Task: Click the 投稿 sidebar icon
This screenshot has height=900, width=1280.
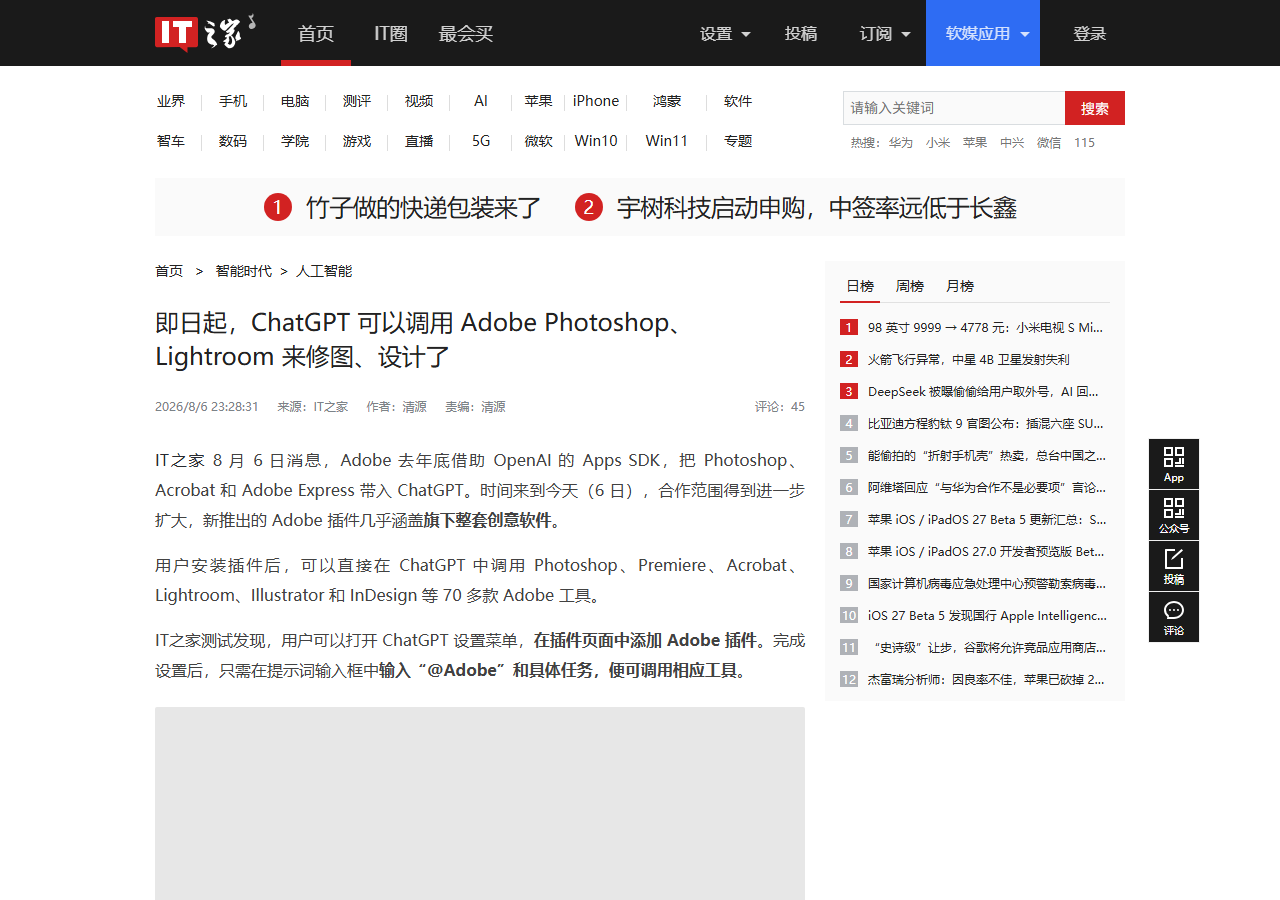Action: 1174,566
